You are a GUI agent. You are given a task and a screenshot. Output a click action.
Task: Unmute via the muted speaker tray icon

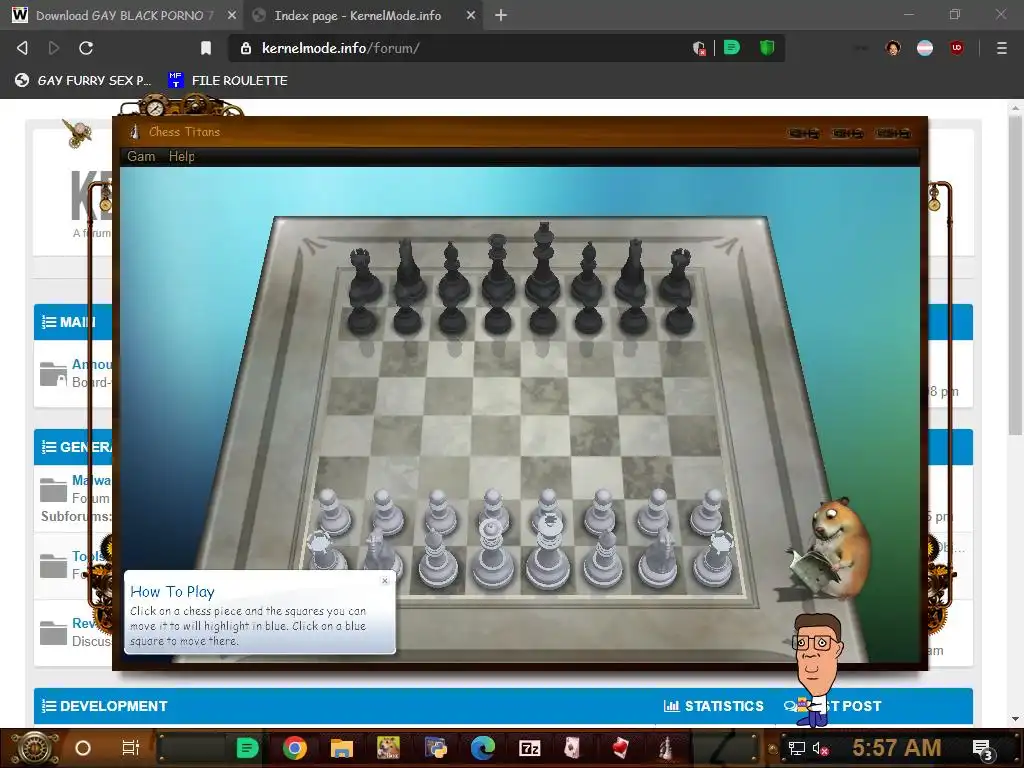click(x=820, y=748)
